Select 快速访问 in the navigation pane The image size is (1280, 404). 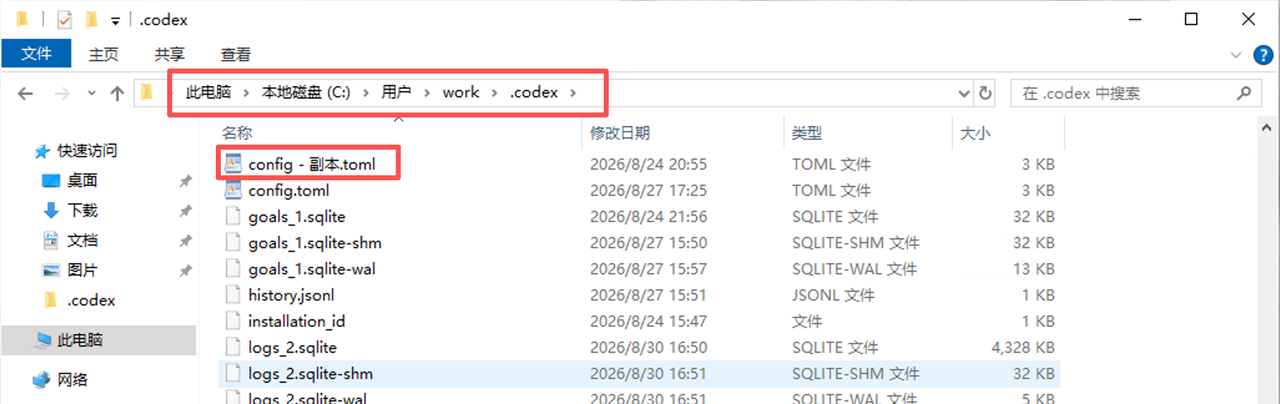pos(87,151)
